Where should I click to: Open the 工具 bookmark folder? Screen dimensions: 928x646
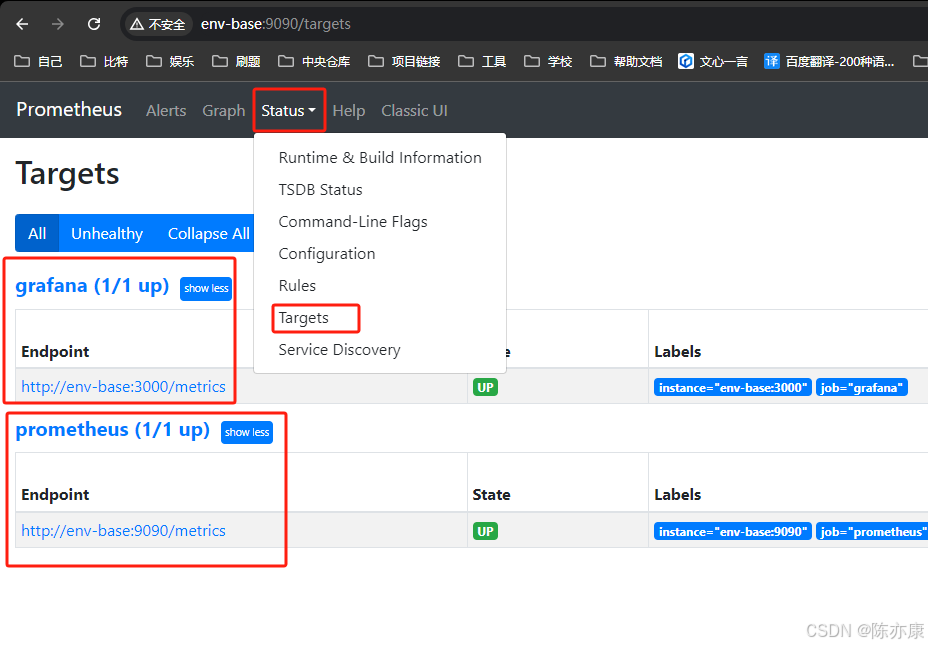(x=482, y=62)
